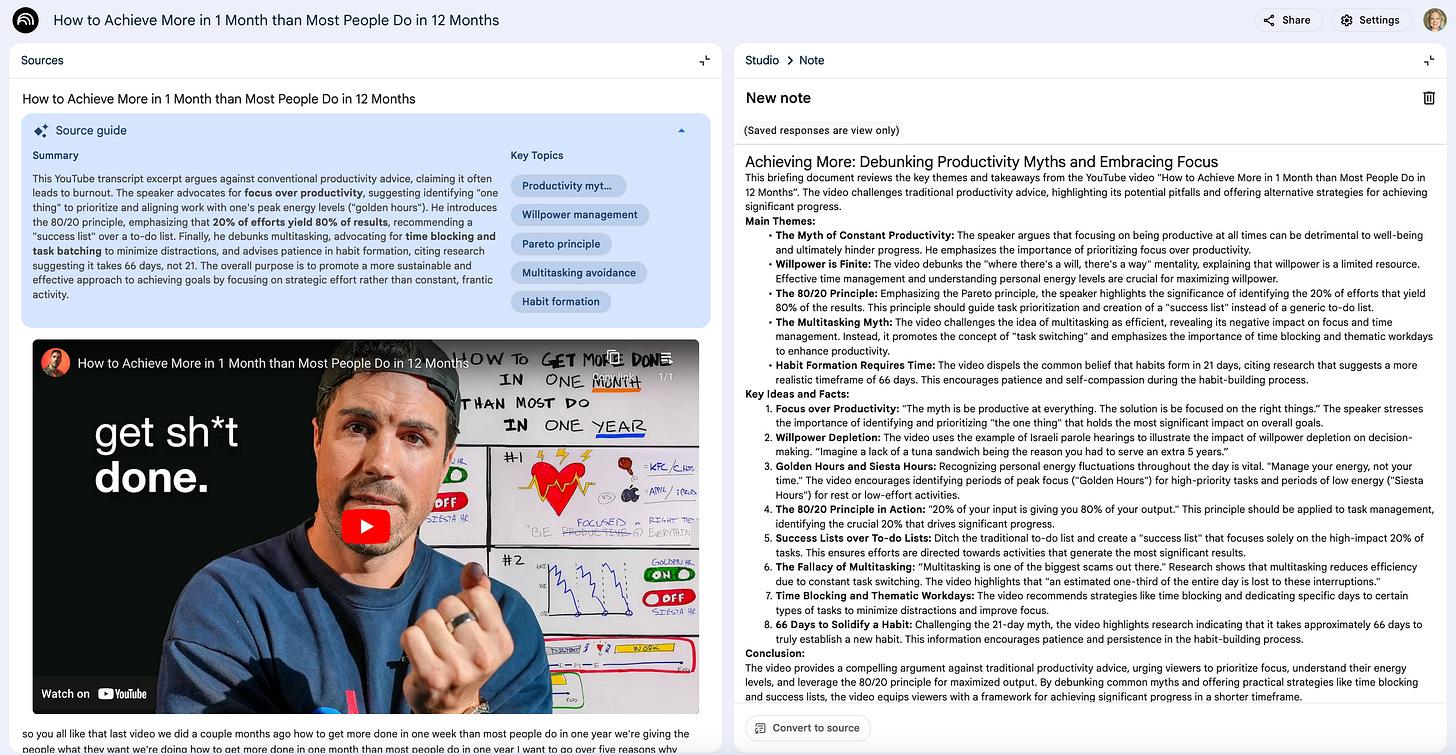Click the Main Themes heading
The height and width of the screenshot is (755, 1456).
(x=780, y=221)
